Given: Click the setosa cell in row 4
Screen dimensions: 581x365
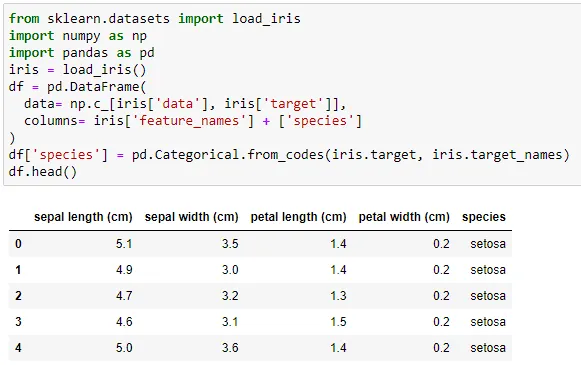Looking at the screenshot, I should [488, 348].
